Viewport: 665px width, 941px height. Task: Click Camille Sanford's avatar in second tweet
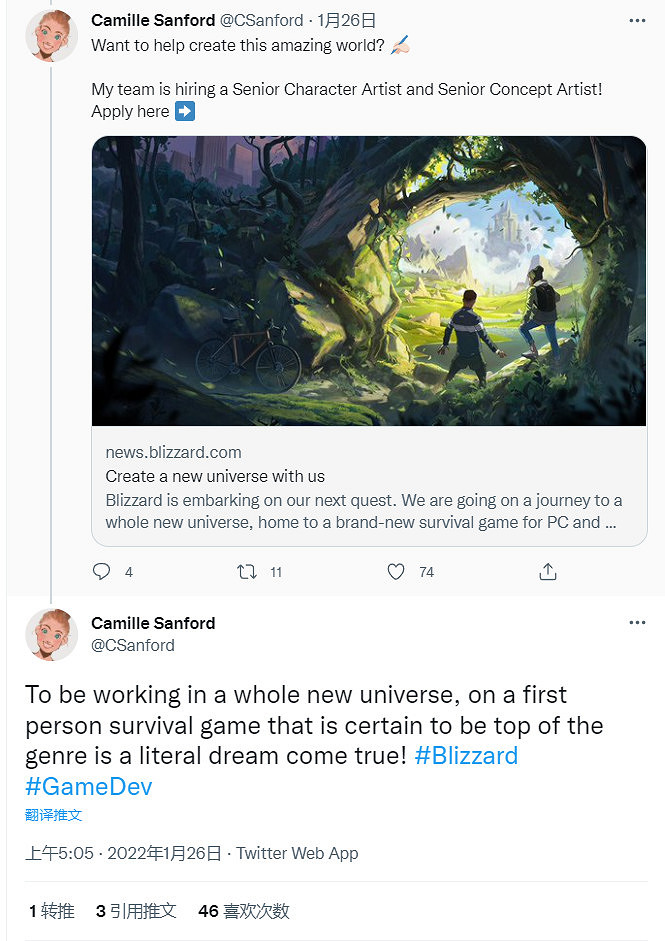point(52,634)
